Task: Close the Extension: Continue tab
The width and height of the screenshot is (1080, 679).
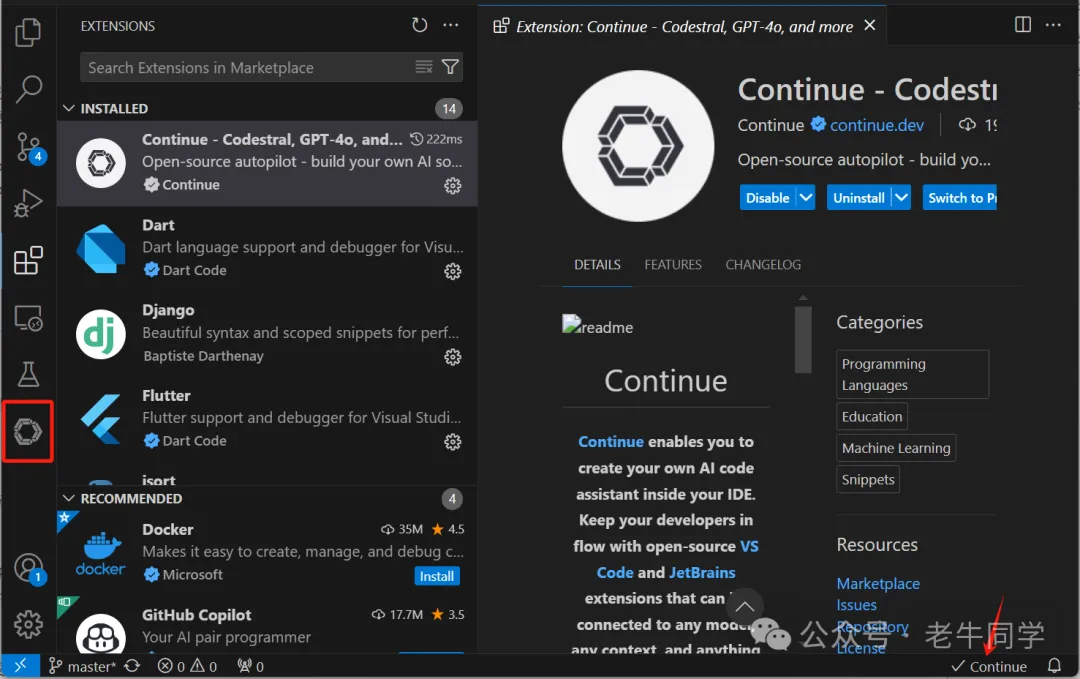Action: (869, 25)
